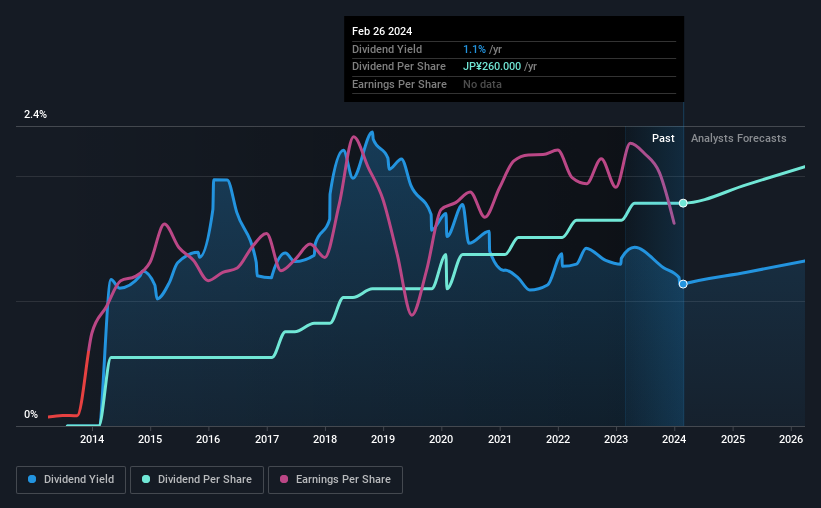Click the 'Feb 26 2024' tooltip date
The width and height of the screenshot is (821, 508).
382,31
